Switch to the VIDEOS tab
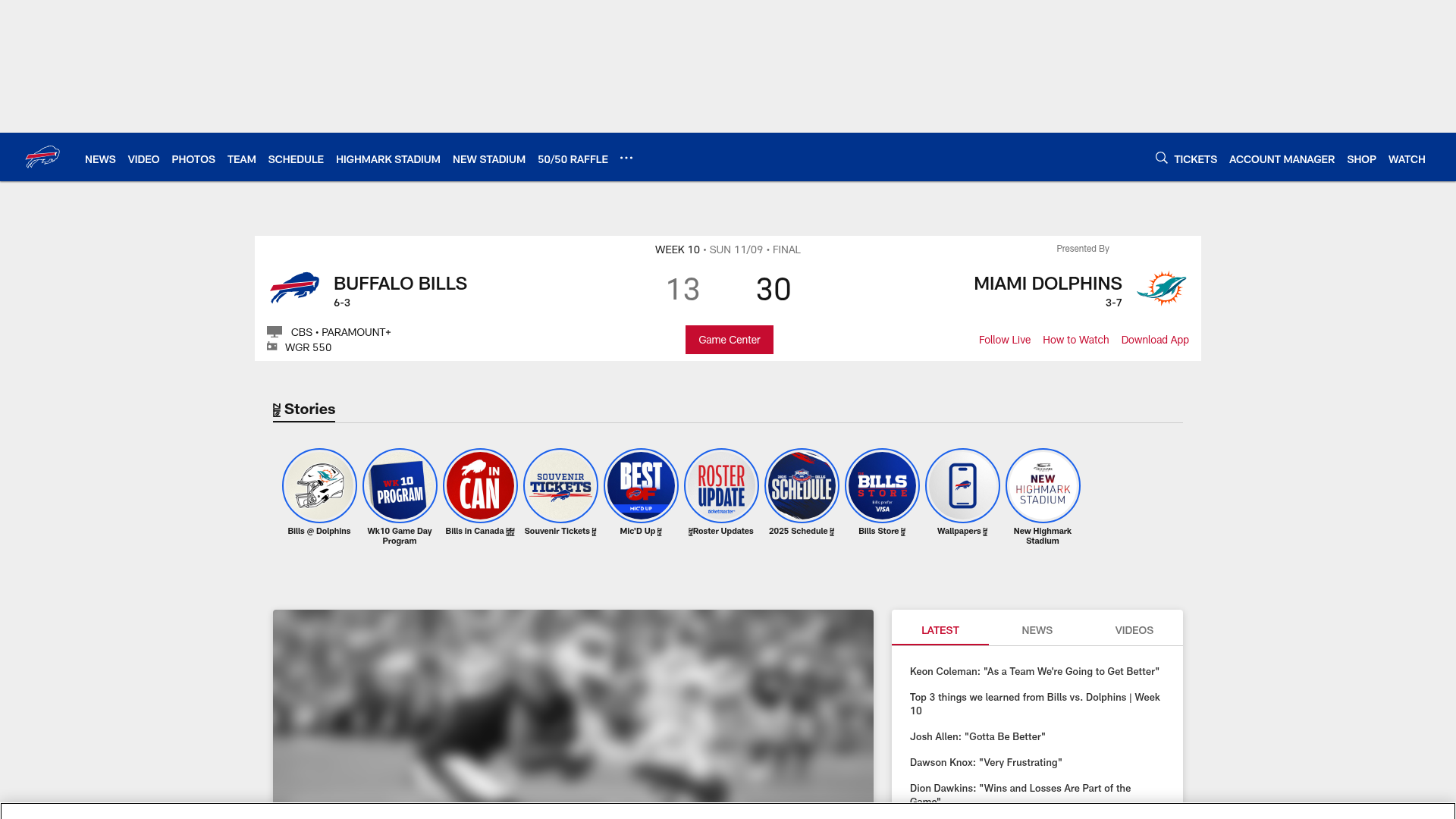 point(1134,630)
